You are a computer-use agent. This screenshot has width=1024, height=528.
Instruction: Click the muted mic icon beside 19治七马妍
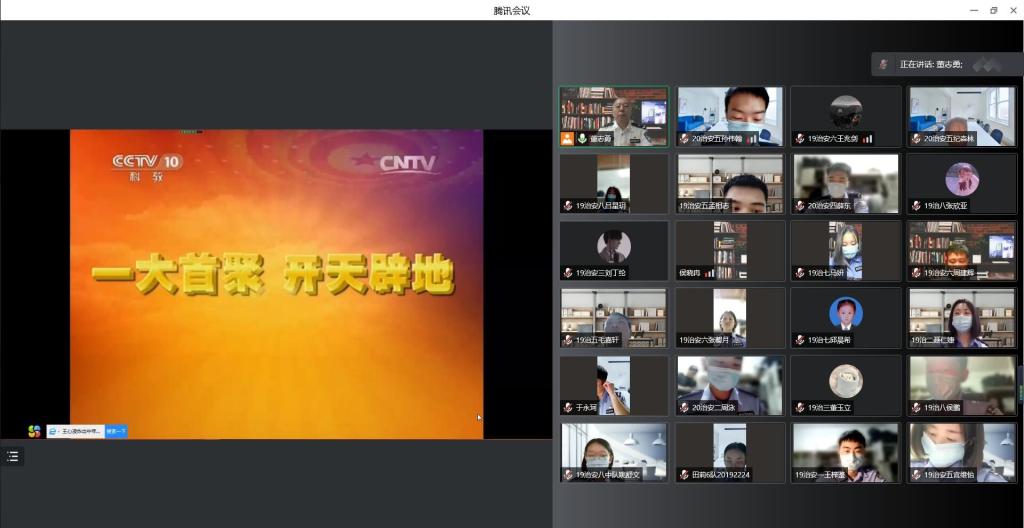[800, 273]
